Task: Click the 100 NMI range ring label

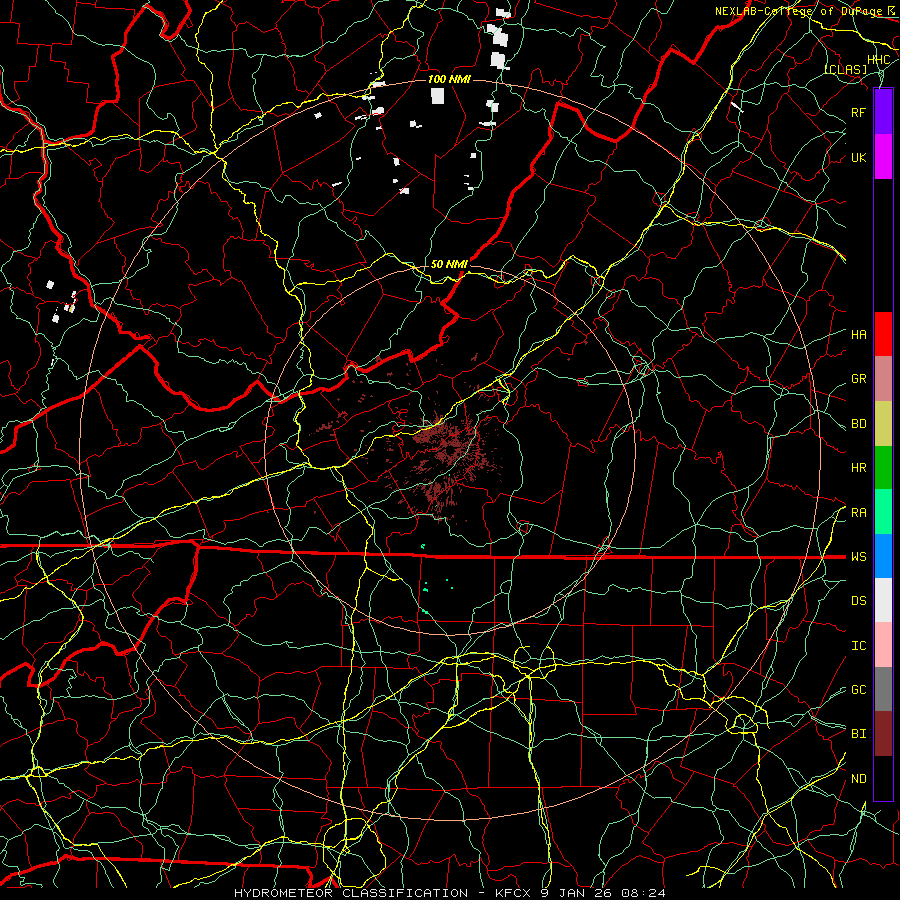Action: click(x=449, y=79)
